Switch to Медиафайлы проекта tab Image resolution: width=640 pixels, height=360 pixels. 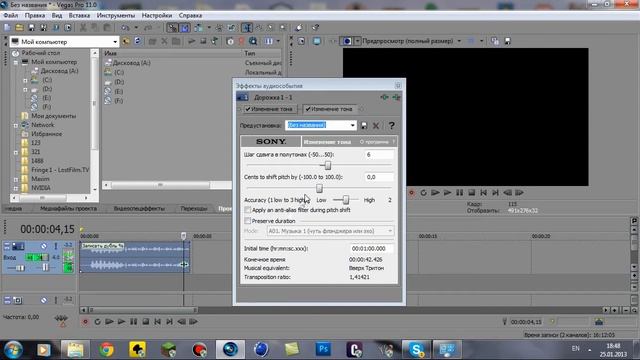pyautogui.click(x=68, y=208)
